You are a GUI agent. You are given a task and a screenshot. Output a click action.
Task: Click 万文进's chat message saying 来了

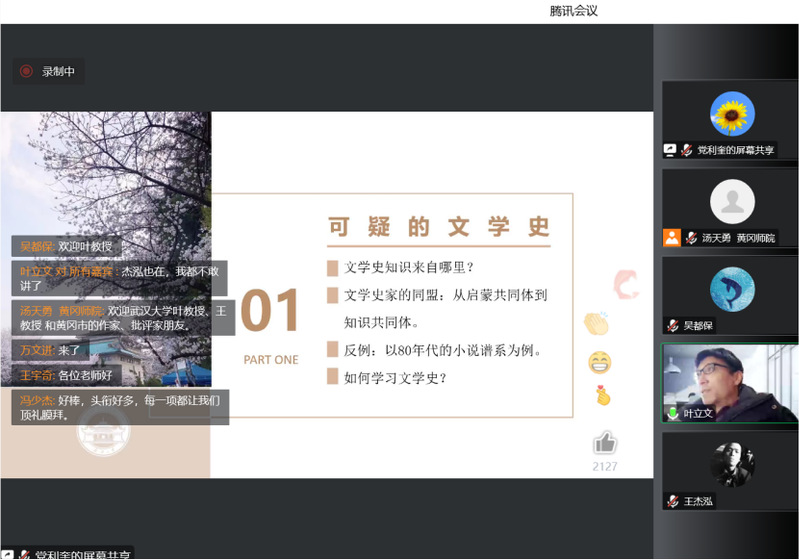(51, 350)
